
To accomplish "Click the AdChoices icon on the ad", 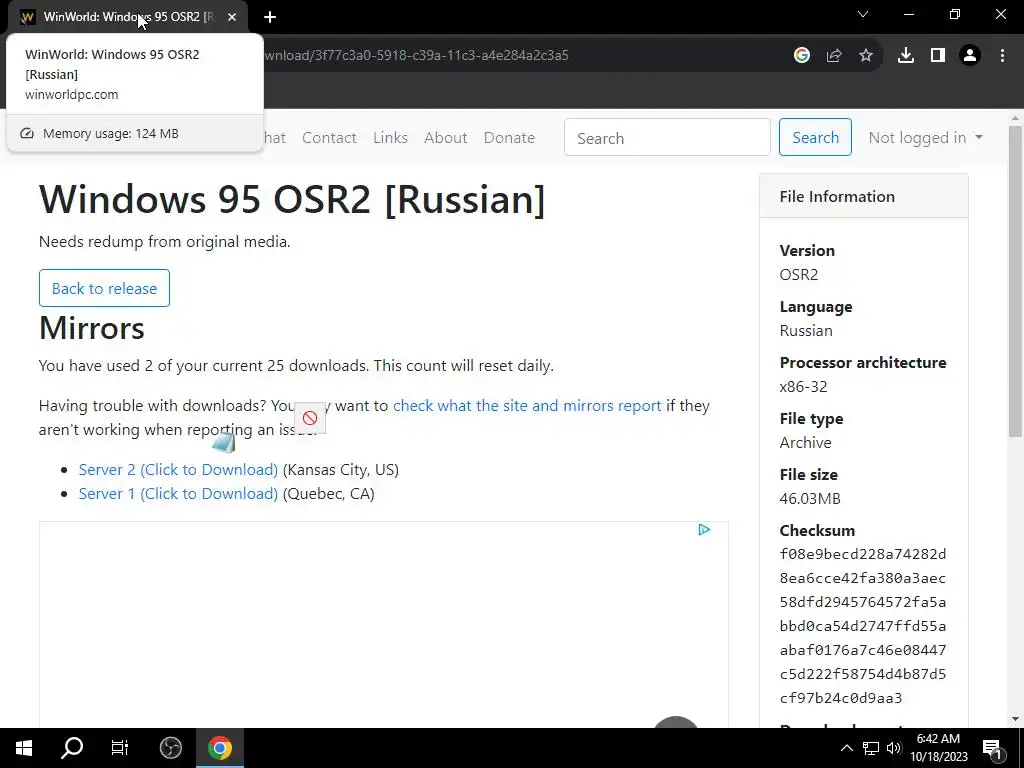I will click(x=704, y=530).
